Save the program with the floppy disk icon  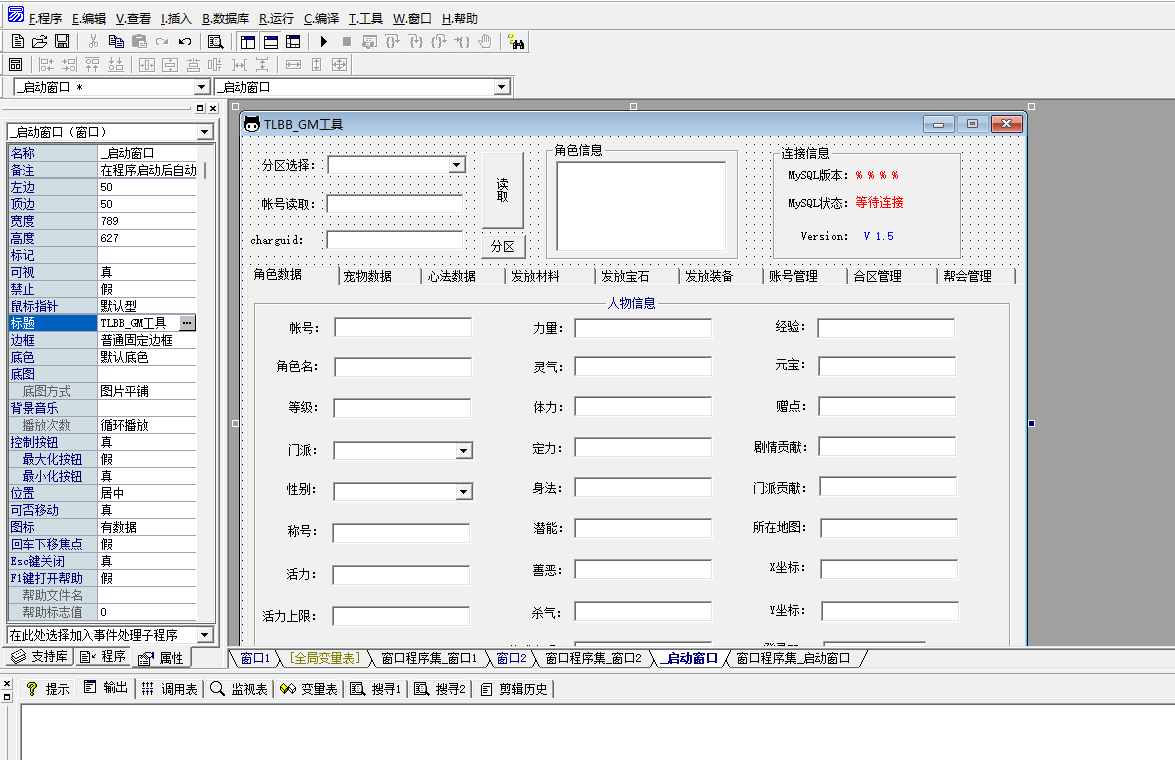coord(62,41)
